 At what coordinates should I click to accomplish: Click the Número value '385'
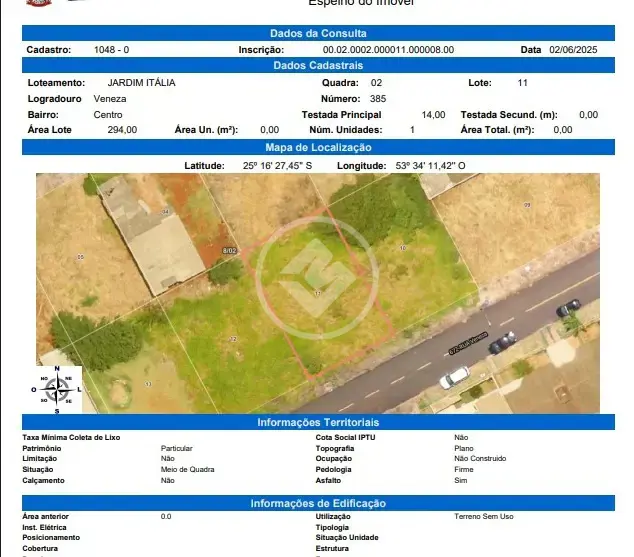pyautogui.click(x=378, y=99)
